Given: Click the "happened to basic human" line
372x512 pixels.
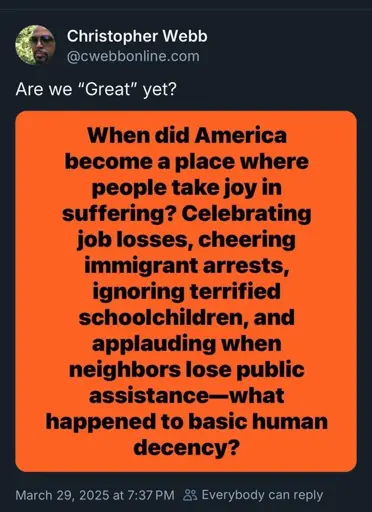Looking at the screenshot, I should [x=187, y=422].
